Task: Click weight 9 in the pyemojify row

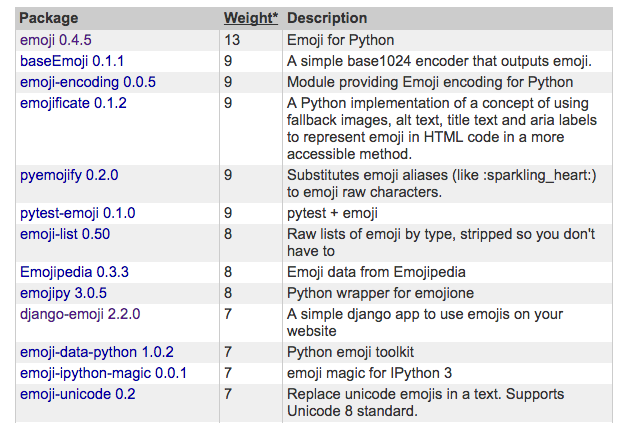Action: [x=228, y=175]
